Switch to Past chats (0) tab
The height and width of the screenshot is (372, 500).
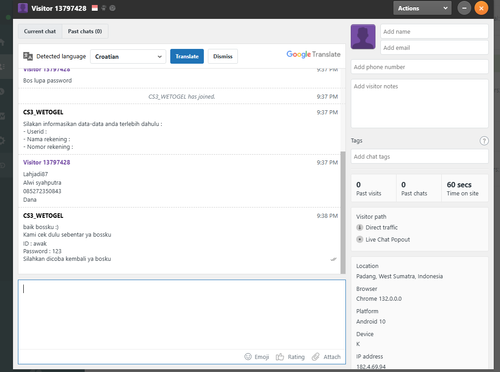pyautogui.click(x=85, y=31)
